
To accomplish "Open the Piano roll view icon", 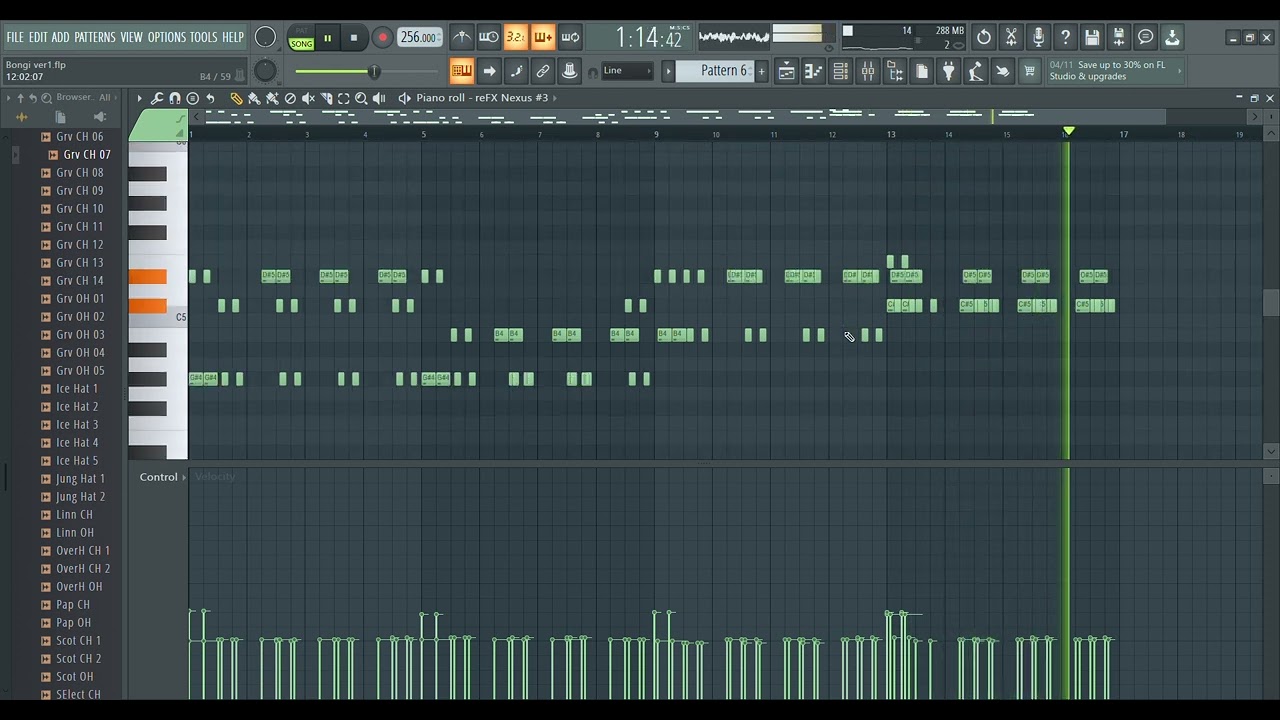I will coord(813,70).
